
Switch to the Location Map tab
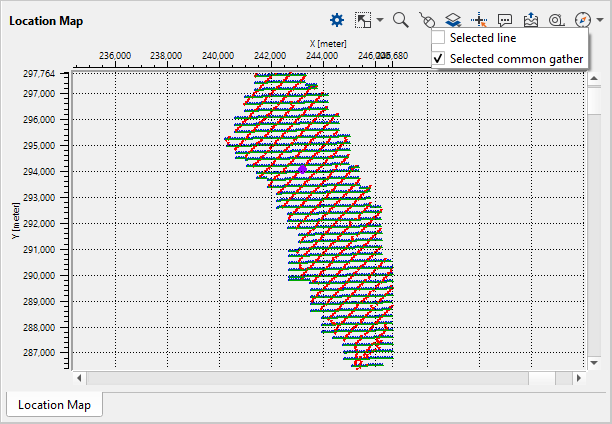[x=54, y=405]
